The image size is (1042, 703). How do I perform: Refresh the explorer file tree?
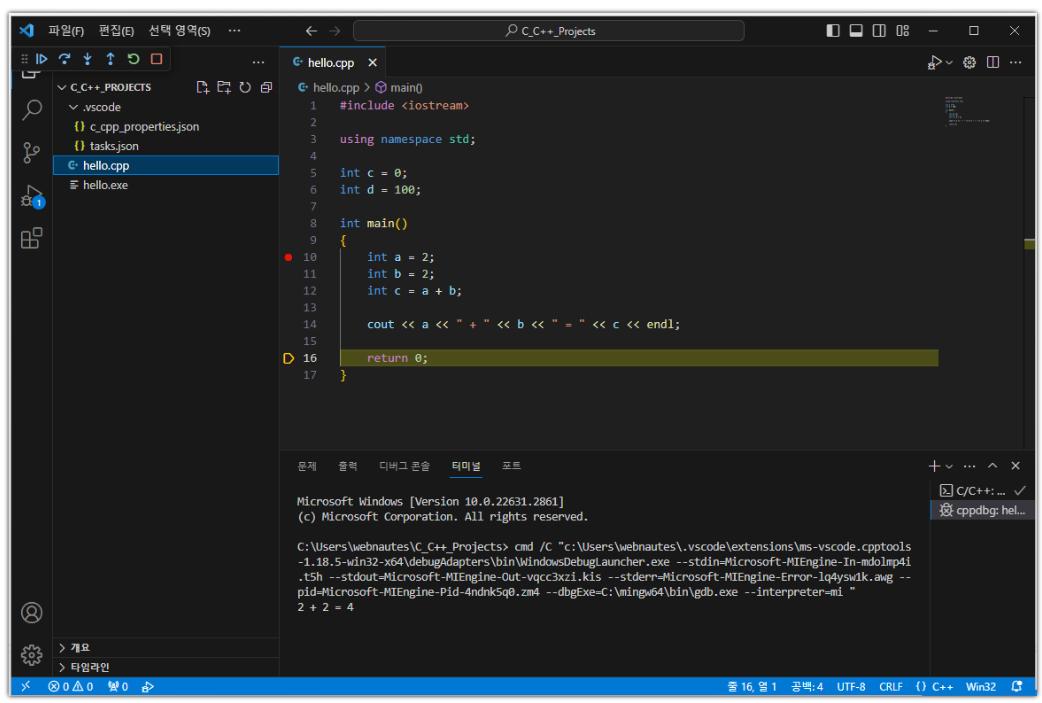point(245,87)
